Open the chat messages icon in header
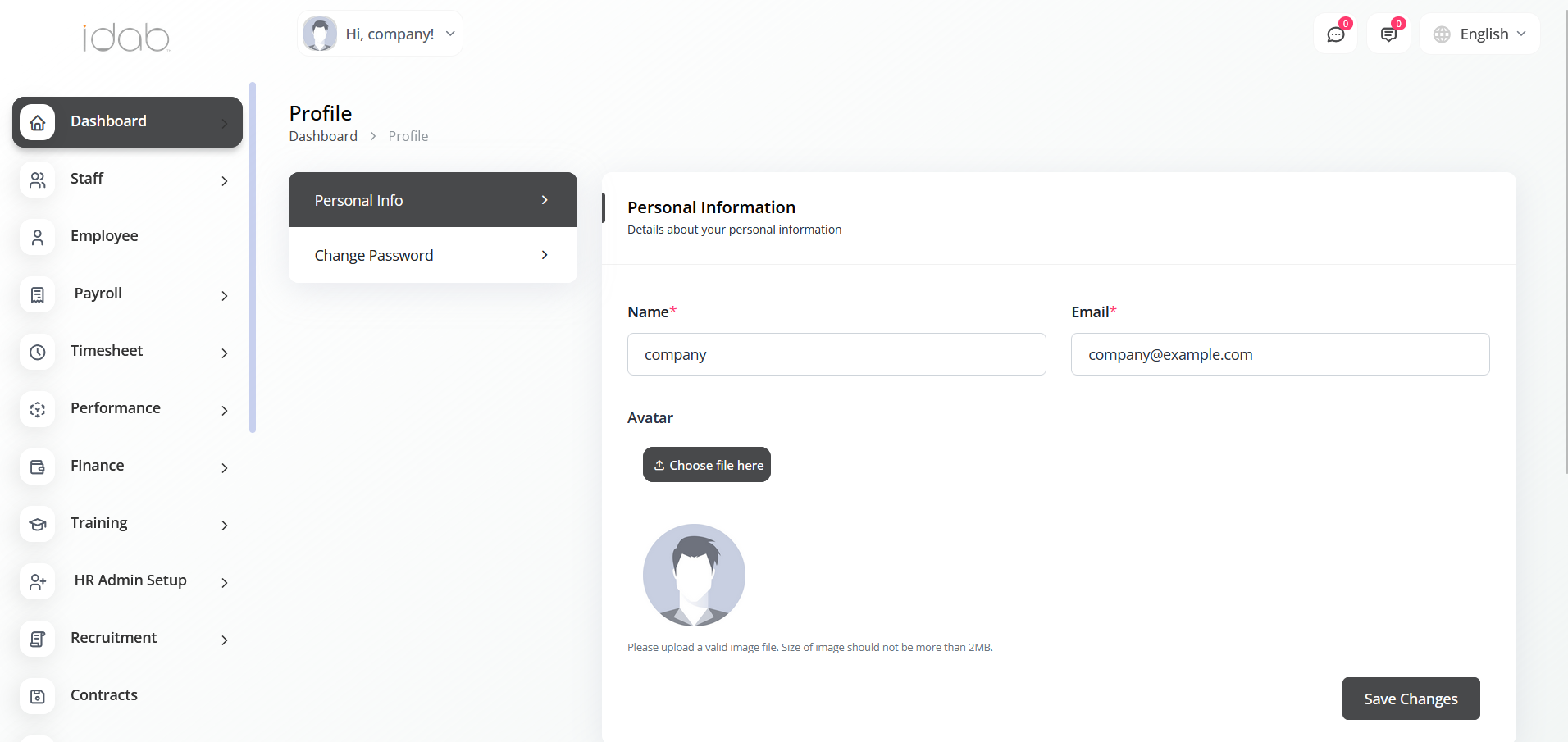The width and height of the screenshot is (1568, 742). pos(1335,34)
